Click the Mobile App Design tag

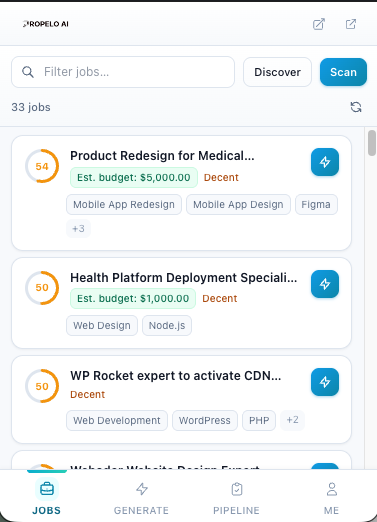238,205
